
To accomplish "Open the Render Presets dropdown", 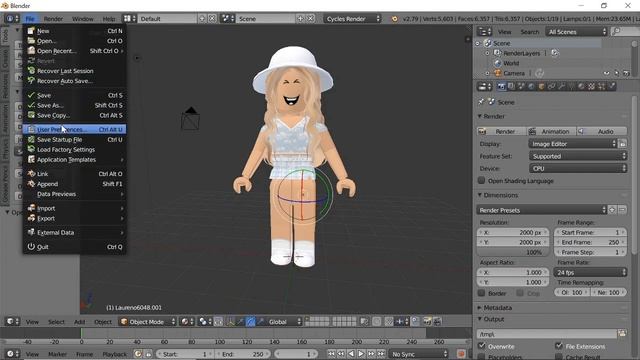I will click(542, 210).
